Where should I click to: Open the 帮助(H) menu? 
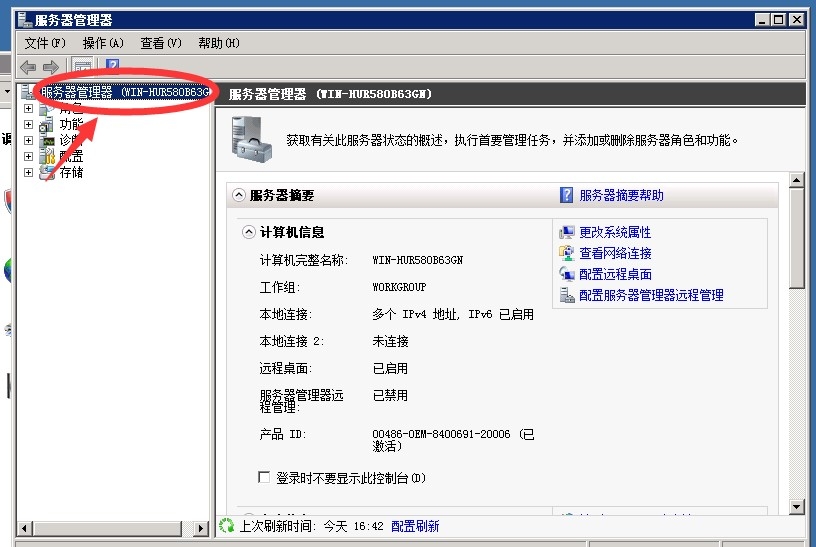219,43
